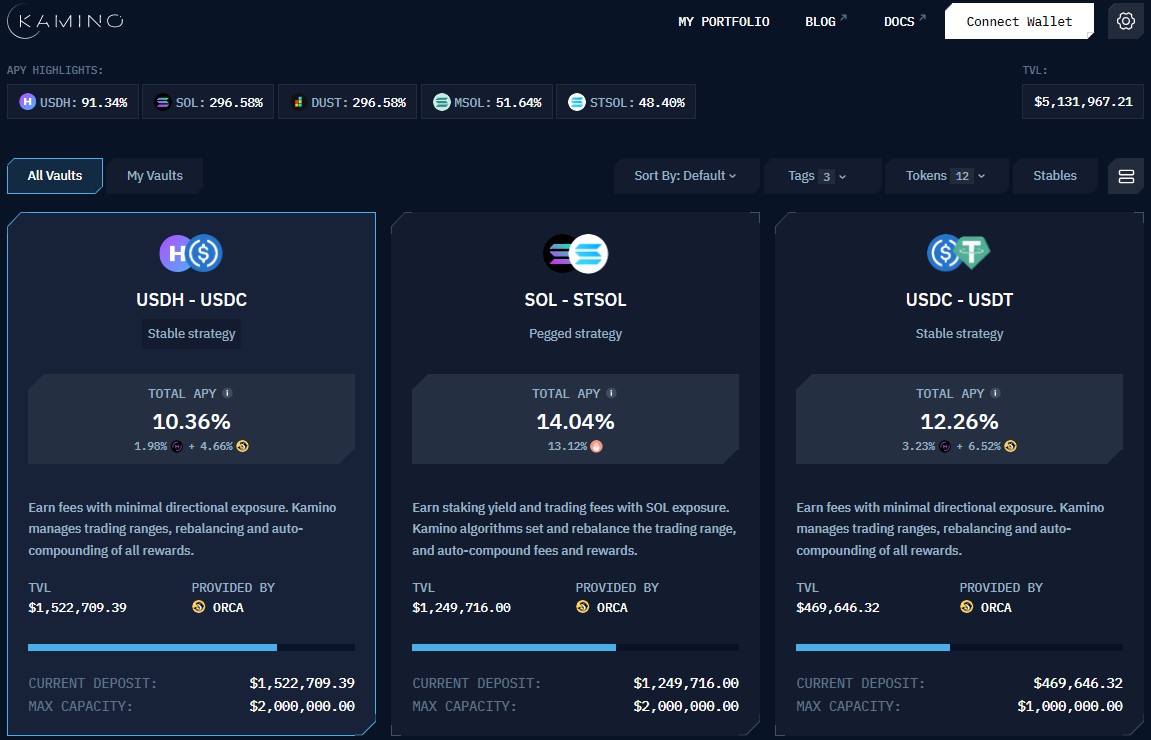Click the 14.04% total APY value
This screenshot has width=1151, height=740.
click(x=576, y=421)
